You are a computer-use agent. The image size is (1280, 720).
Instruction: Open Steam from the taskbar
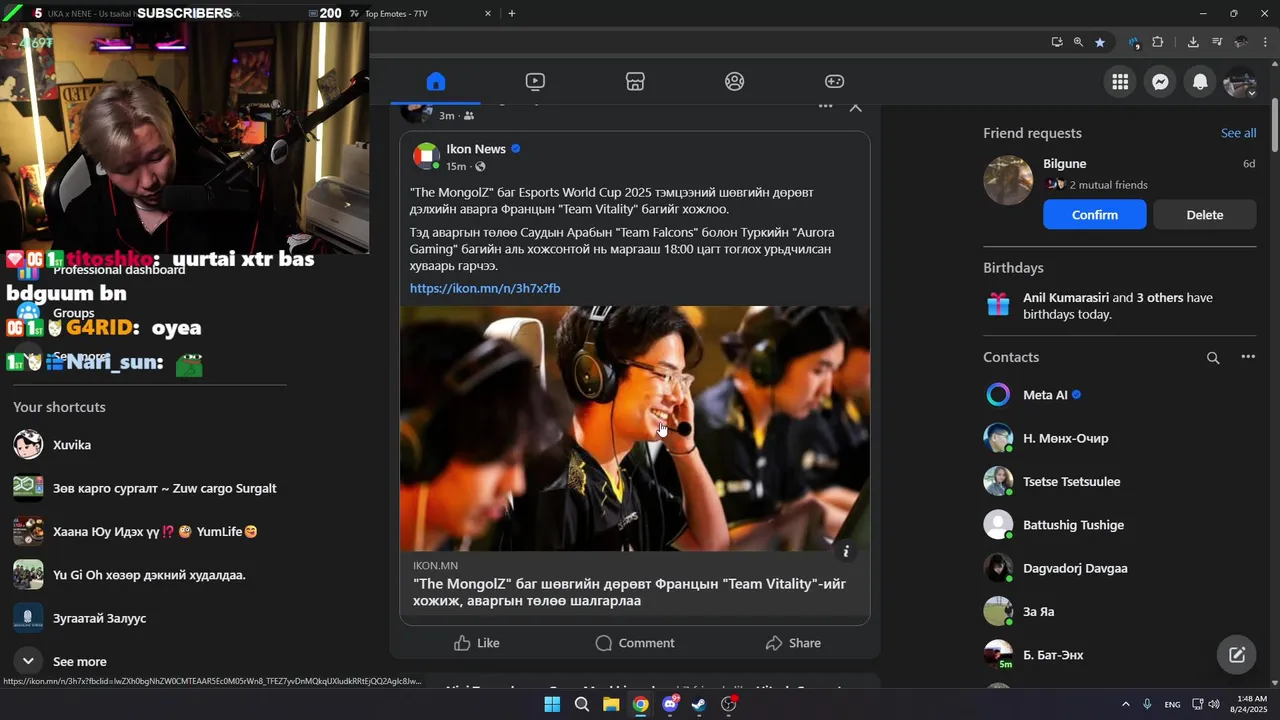[x=699, y=704]
